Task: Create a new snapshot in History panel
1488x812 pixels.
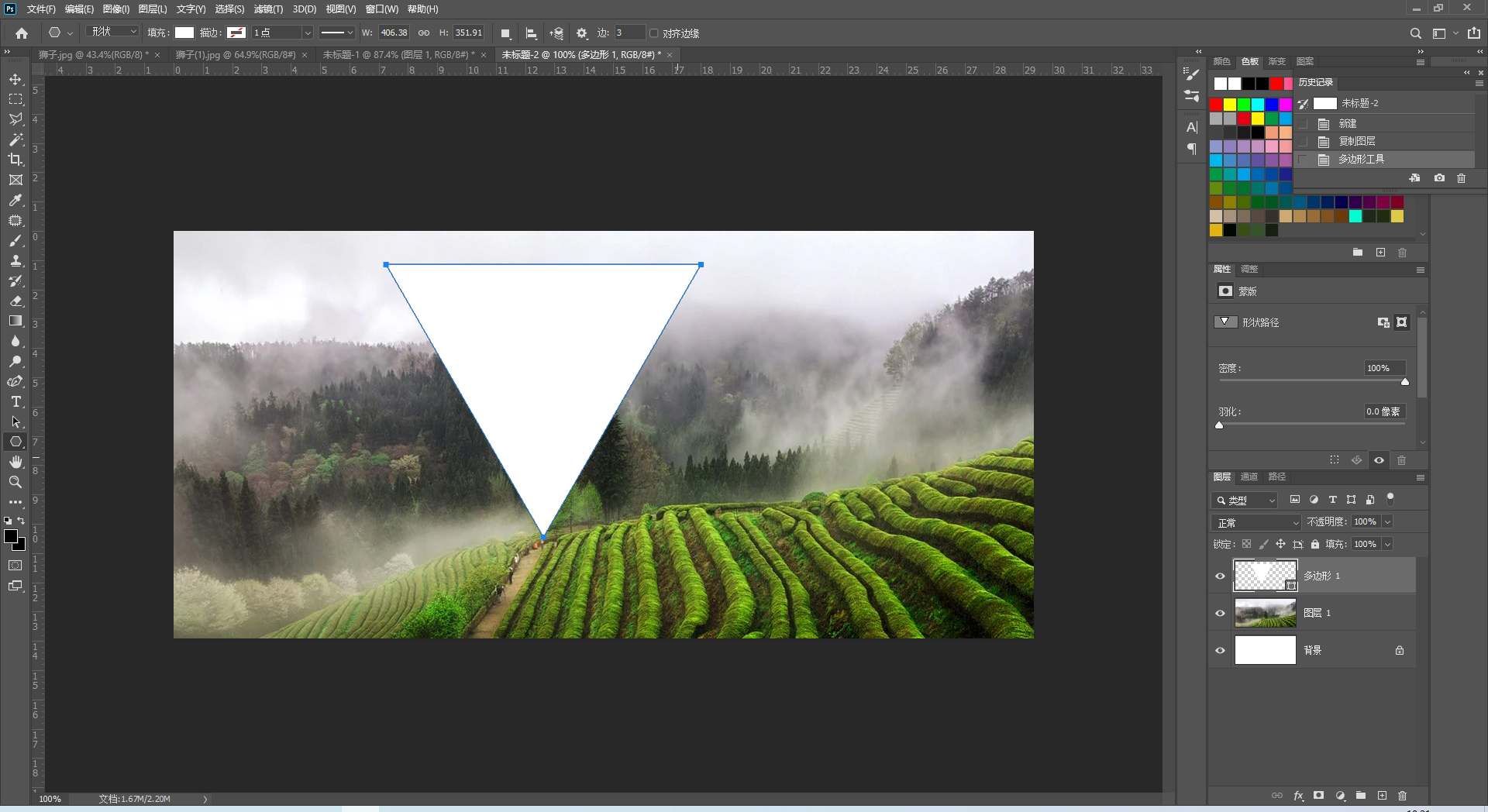Action: [1439, 178]
